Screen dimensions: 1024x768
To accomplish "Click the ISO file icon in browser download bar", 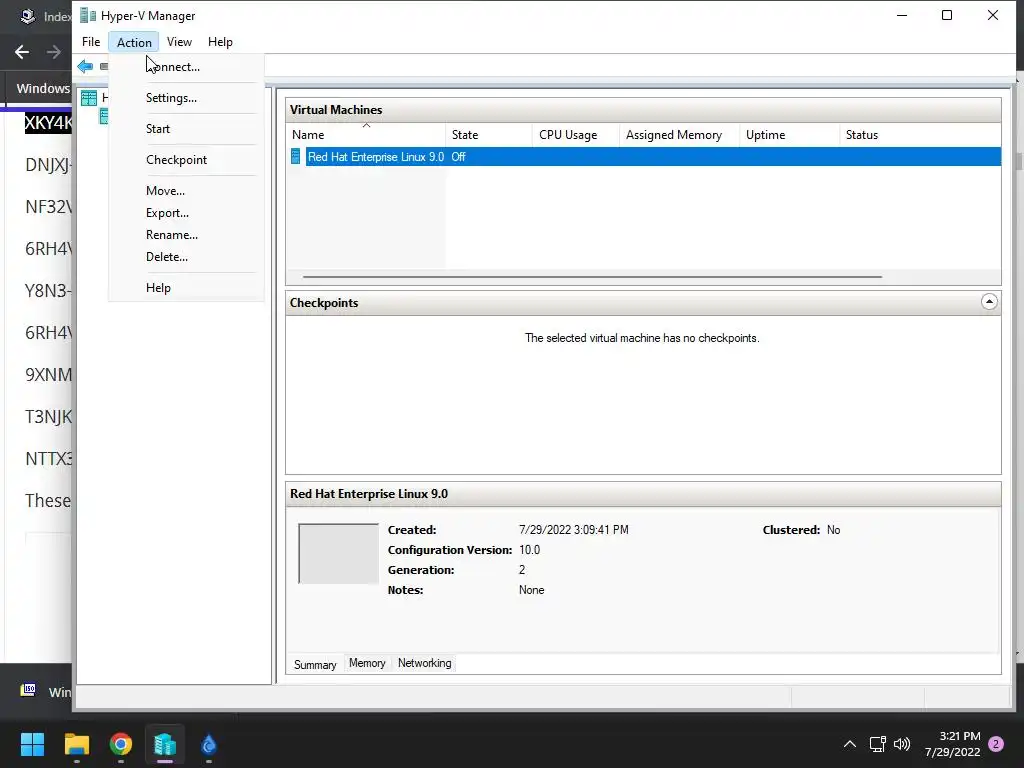I will (x=28, y=690).
